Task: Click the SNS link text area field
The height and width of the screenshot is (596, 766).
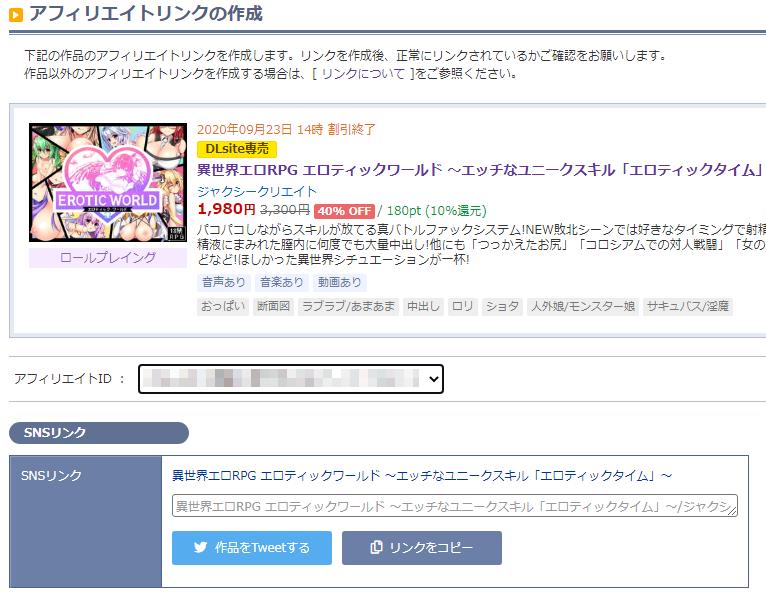Action: [x=455, y=506]
